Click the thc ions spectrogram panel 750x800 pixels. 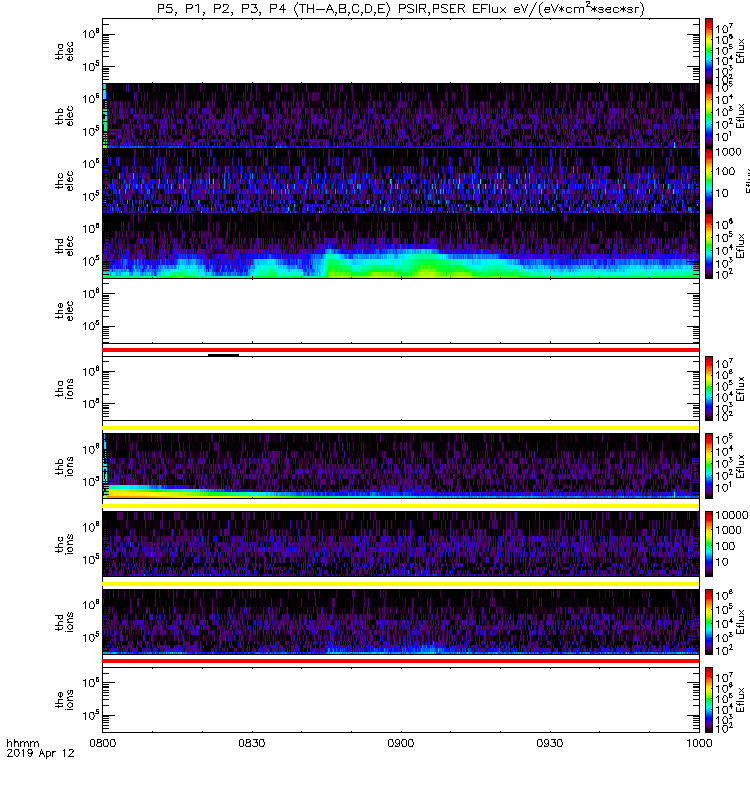[x=401, y=544]
